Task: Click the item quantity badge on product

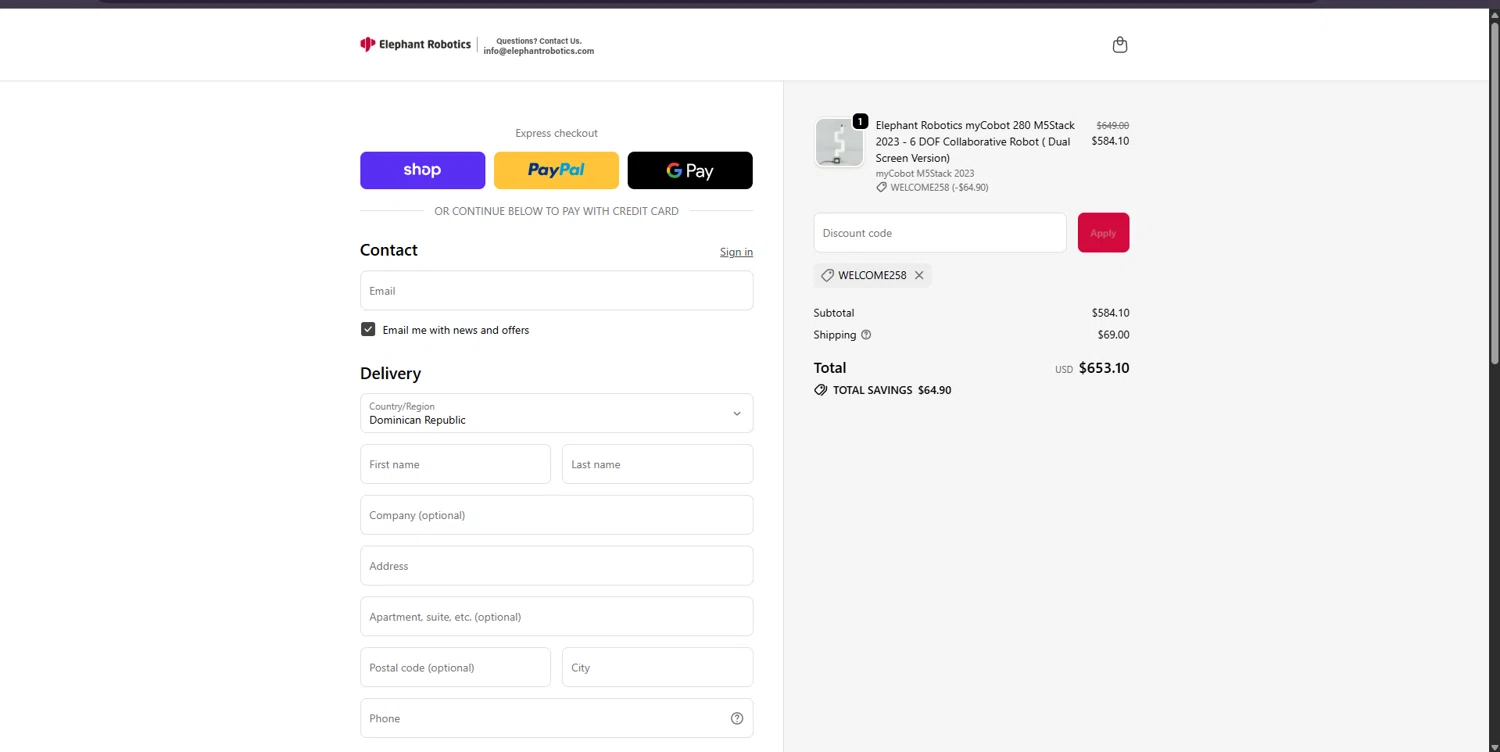Action: tap(860, 122)
